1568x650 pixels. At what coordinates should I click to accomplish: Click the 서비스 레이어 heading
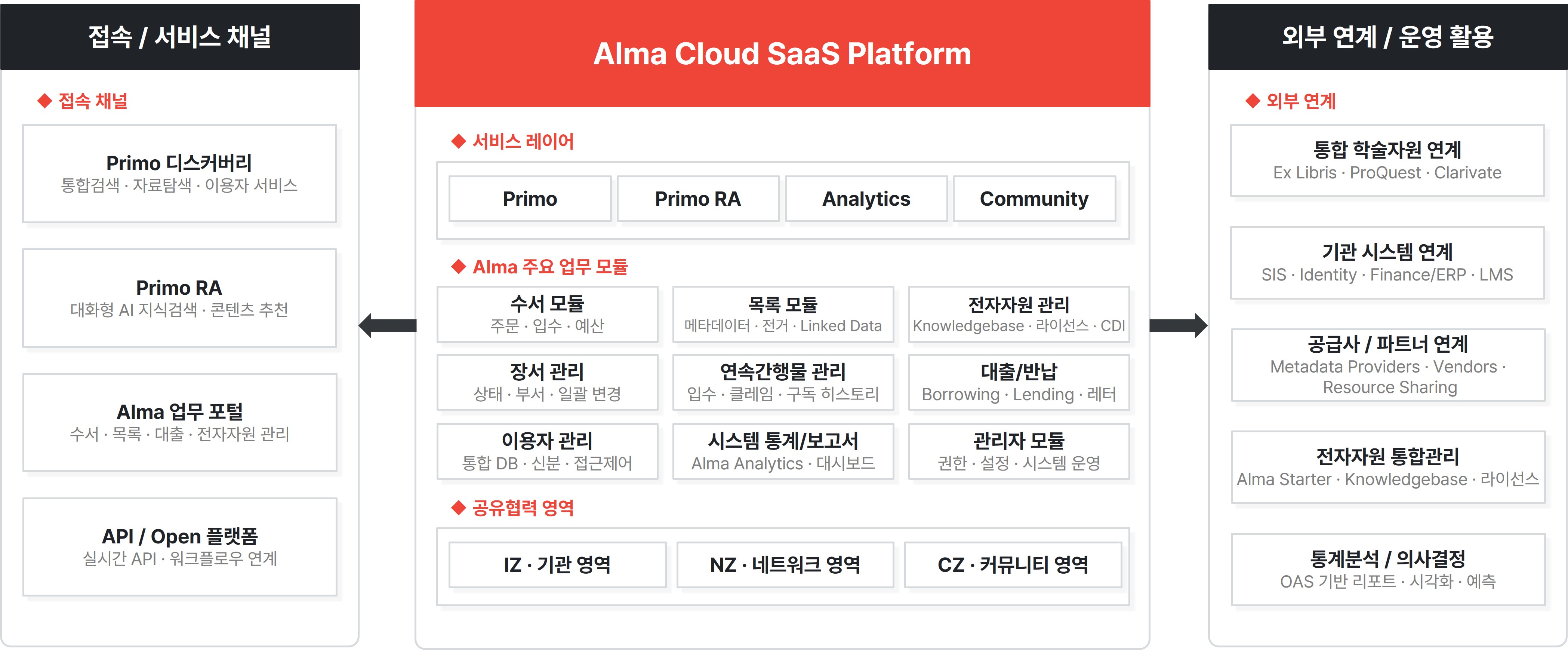(x=523, y=141)
